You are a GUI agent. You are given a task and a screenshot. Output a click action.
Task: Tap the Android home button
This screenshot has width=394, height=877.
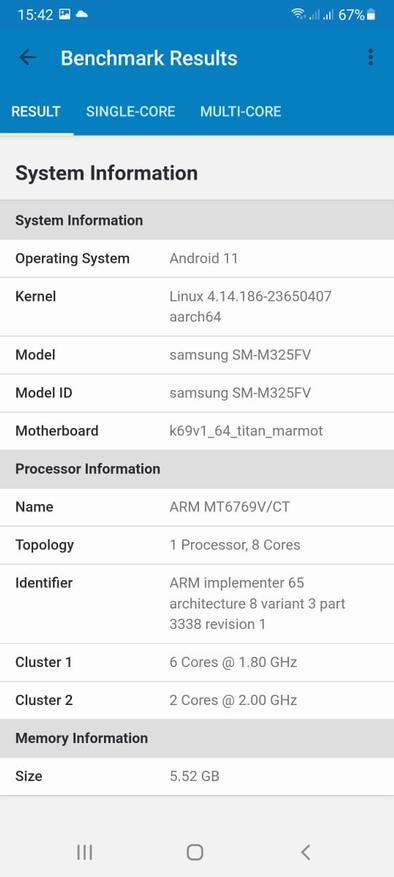[x=194, y=852]
